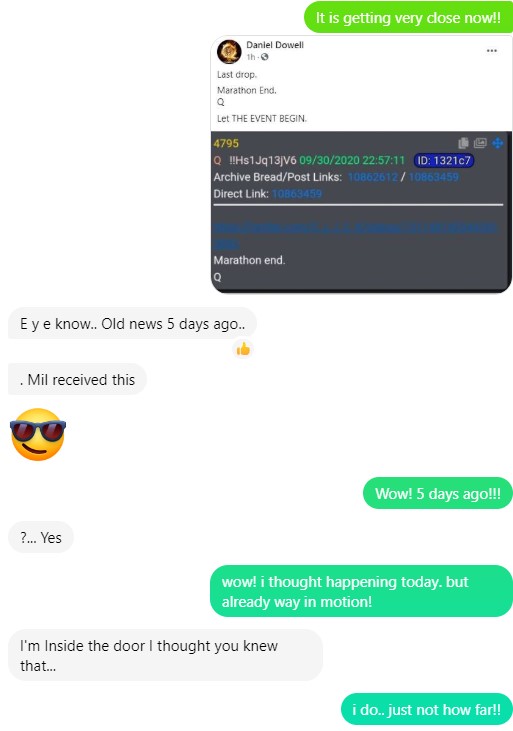Open archive post link 10863459
This screenshot has height=731, width=513.
433,177
